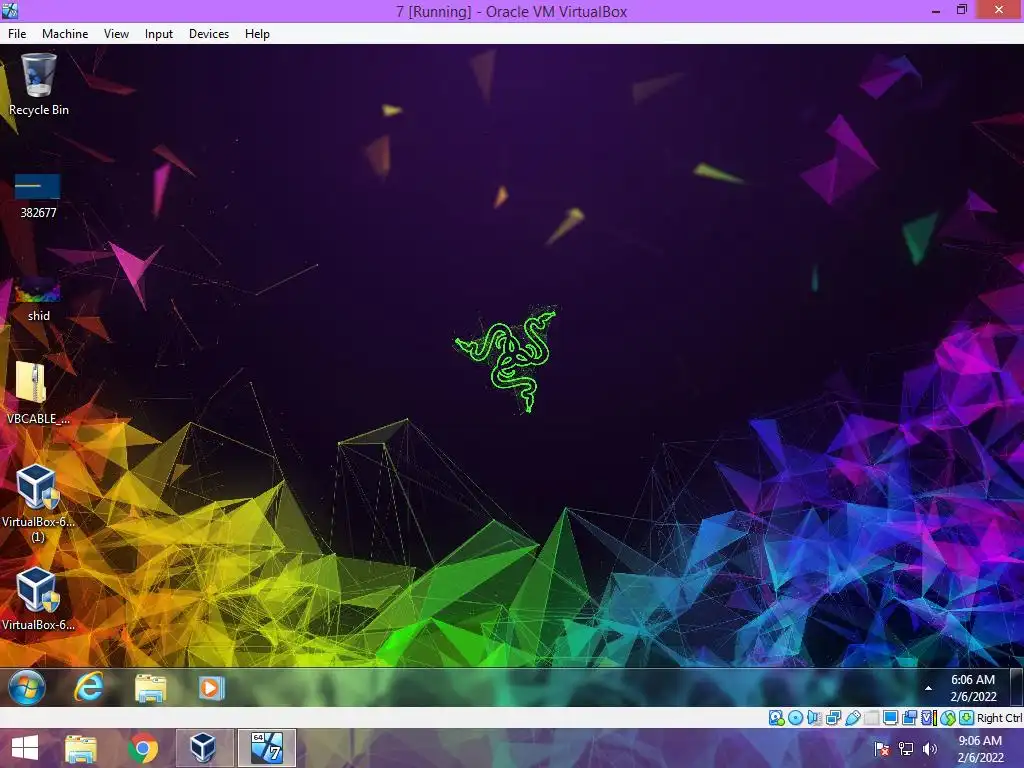Select the running Windows 7 VM taskbar button

click(267, 748)
